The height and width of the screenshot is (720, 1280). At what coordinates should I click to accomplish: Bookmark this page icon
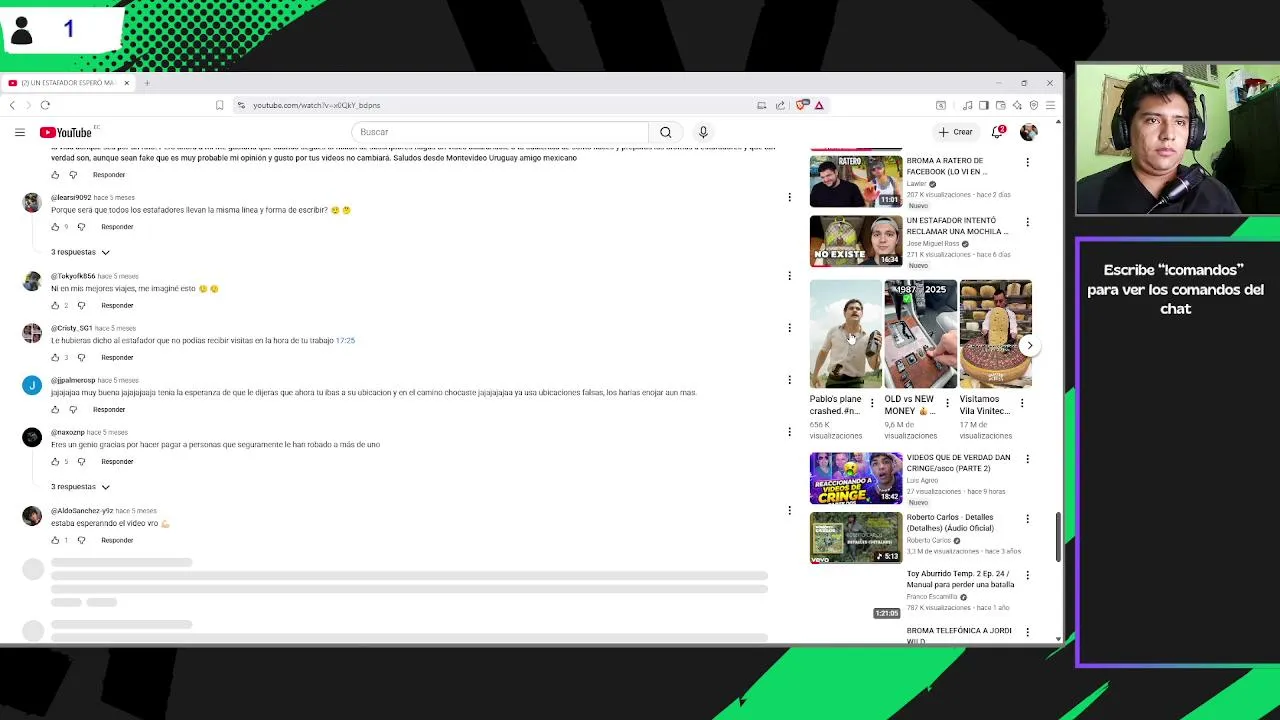219,105
